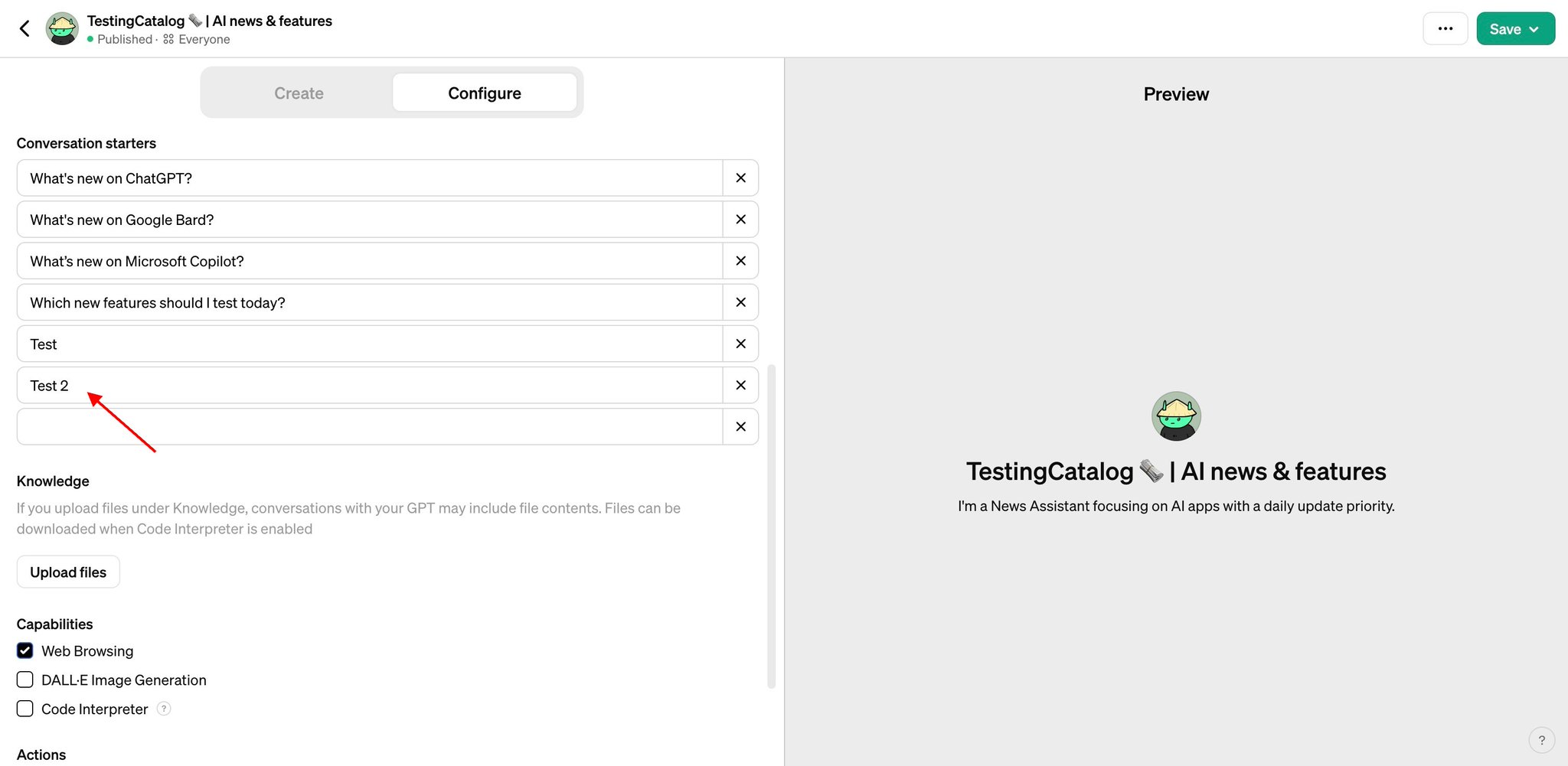Image resolution: width=1568 pixels, height=766 pixels.
Task: Focus the empty conversation starter field
Action: (370, 426)
